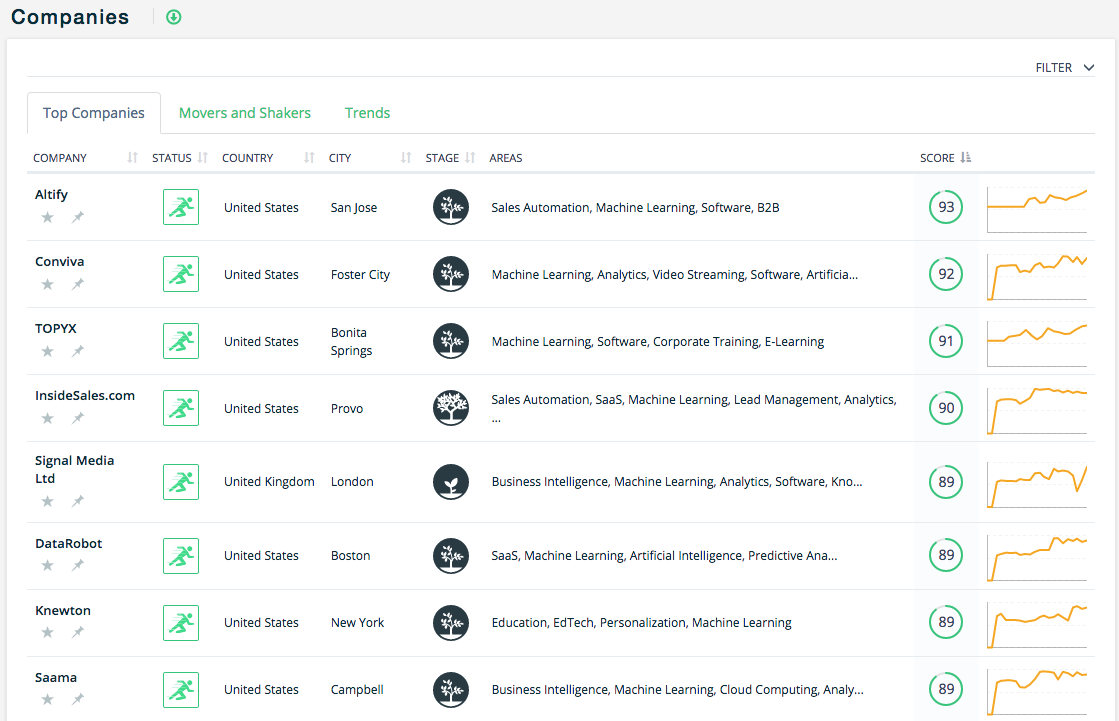The image size is (1119, 721).
Task: Pin the Altify company
Action: pyautogui.click(x=78, y=217)
